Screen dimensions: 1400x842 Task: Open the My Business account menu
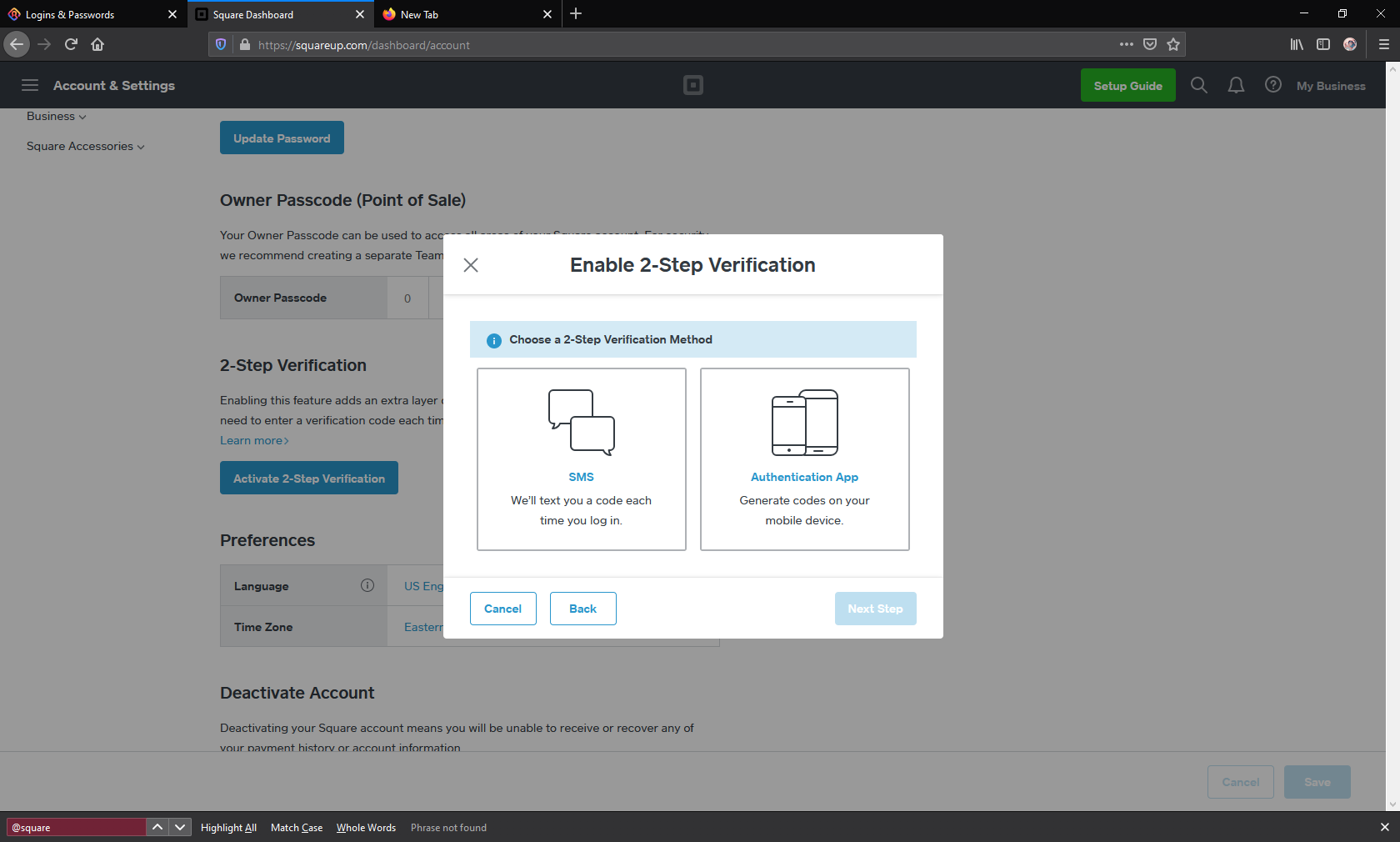click(x=1331, y=86)
